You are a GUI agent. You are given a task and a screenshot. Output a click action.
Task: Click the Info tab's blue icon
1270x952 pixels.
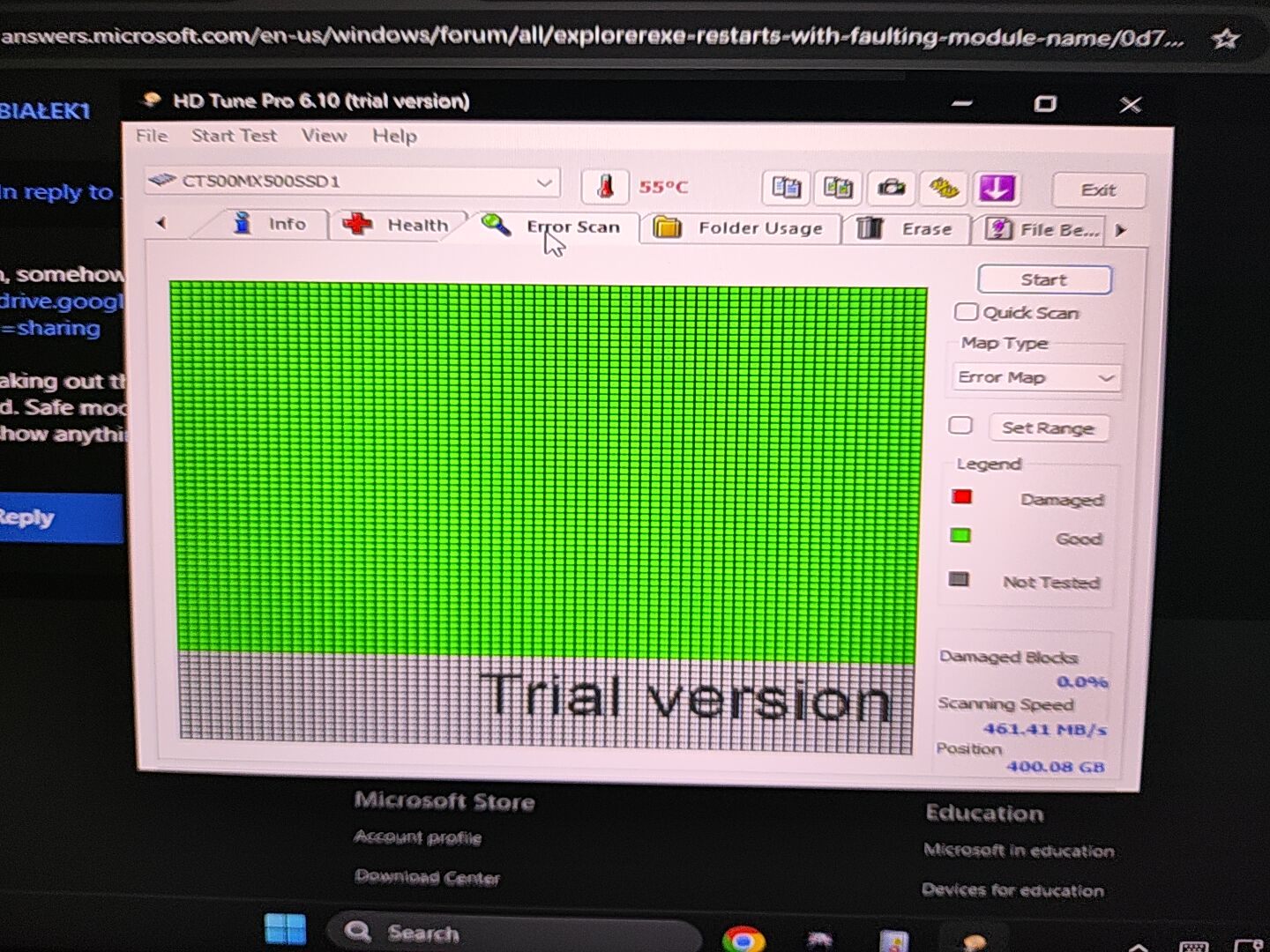click(242, 222)
